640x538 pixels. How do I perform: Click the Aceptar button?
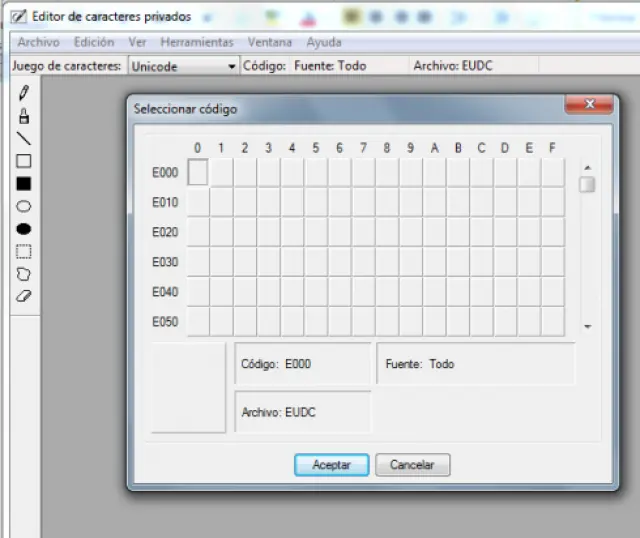pos(331,465)
